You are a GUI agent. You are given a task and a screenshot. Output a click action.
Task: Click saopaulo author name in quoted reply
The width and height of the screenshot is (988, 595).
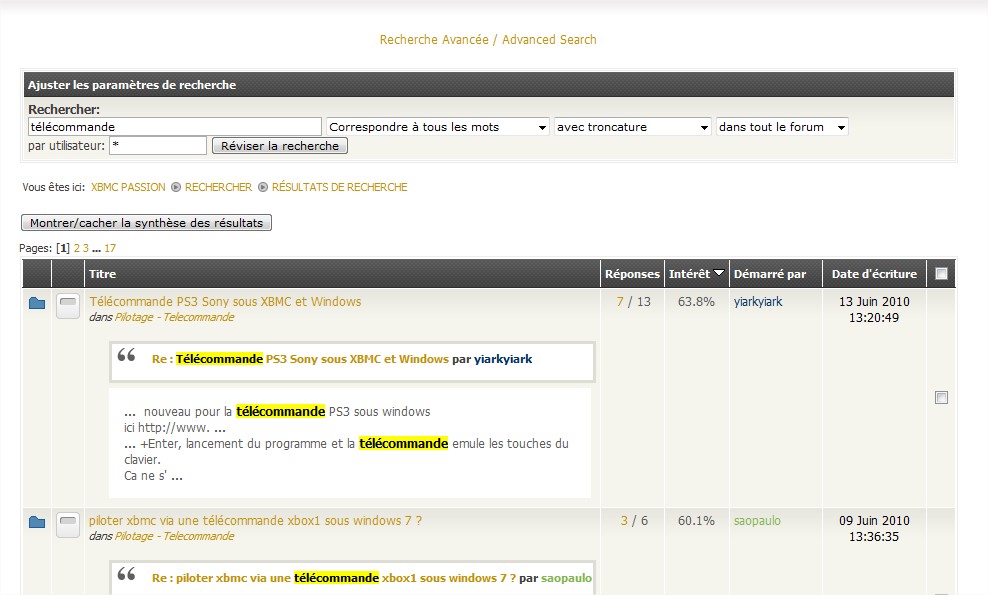(x=566, y=578)
